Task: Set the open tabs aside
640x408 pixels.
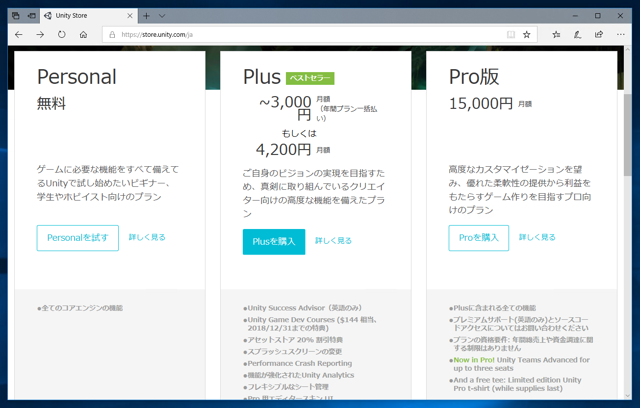Action: click(x=32, y=16)
